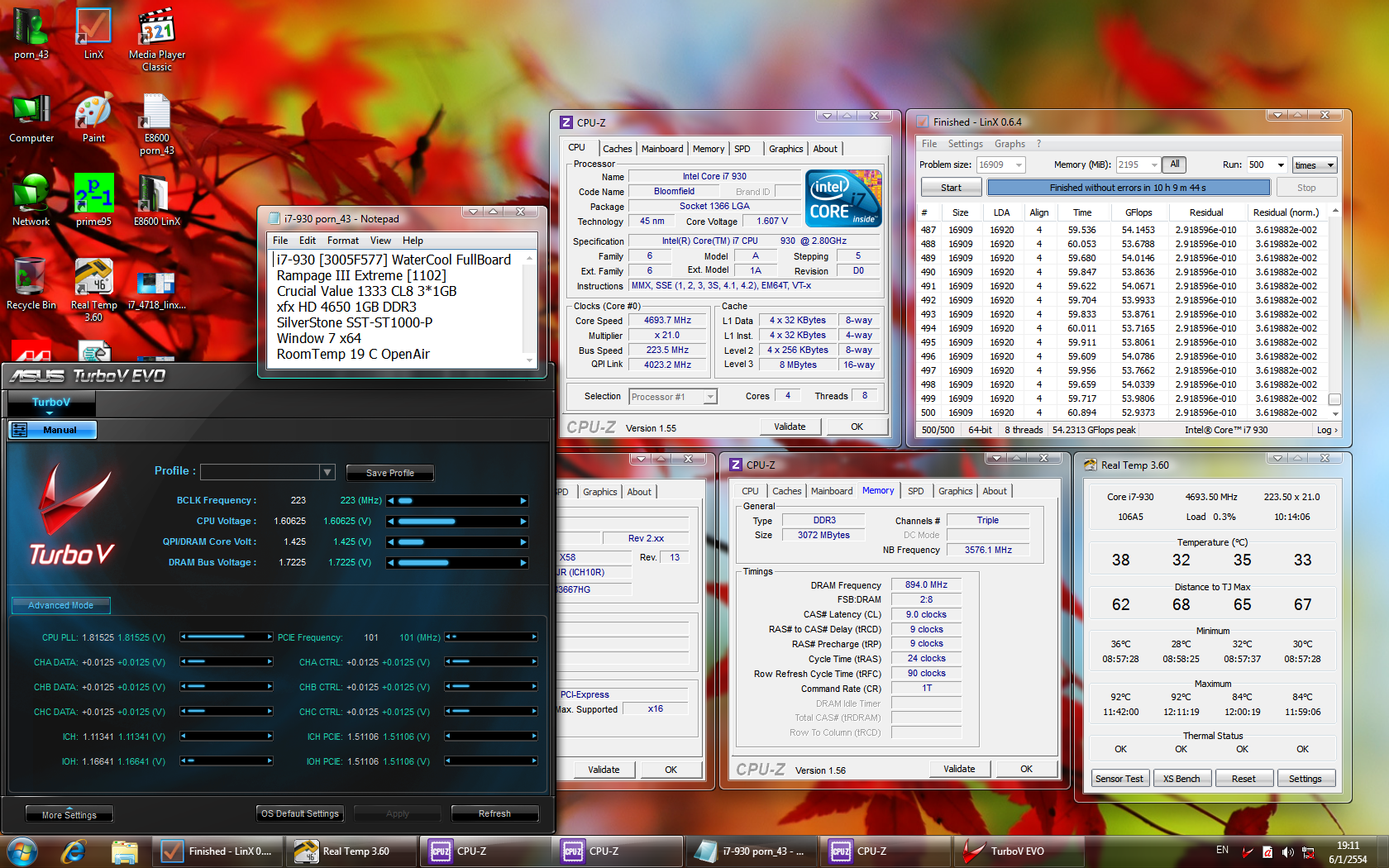
Task: Toggle Advanced Mode in TurboV EVO
Action: pyautogui.click(x=60, y=605)
